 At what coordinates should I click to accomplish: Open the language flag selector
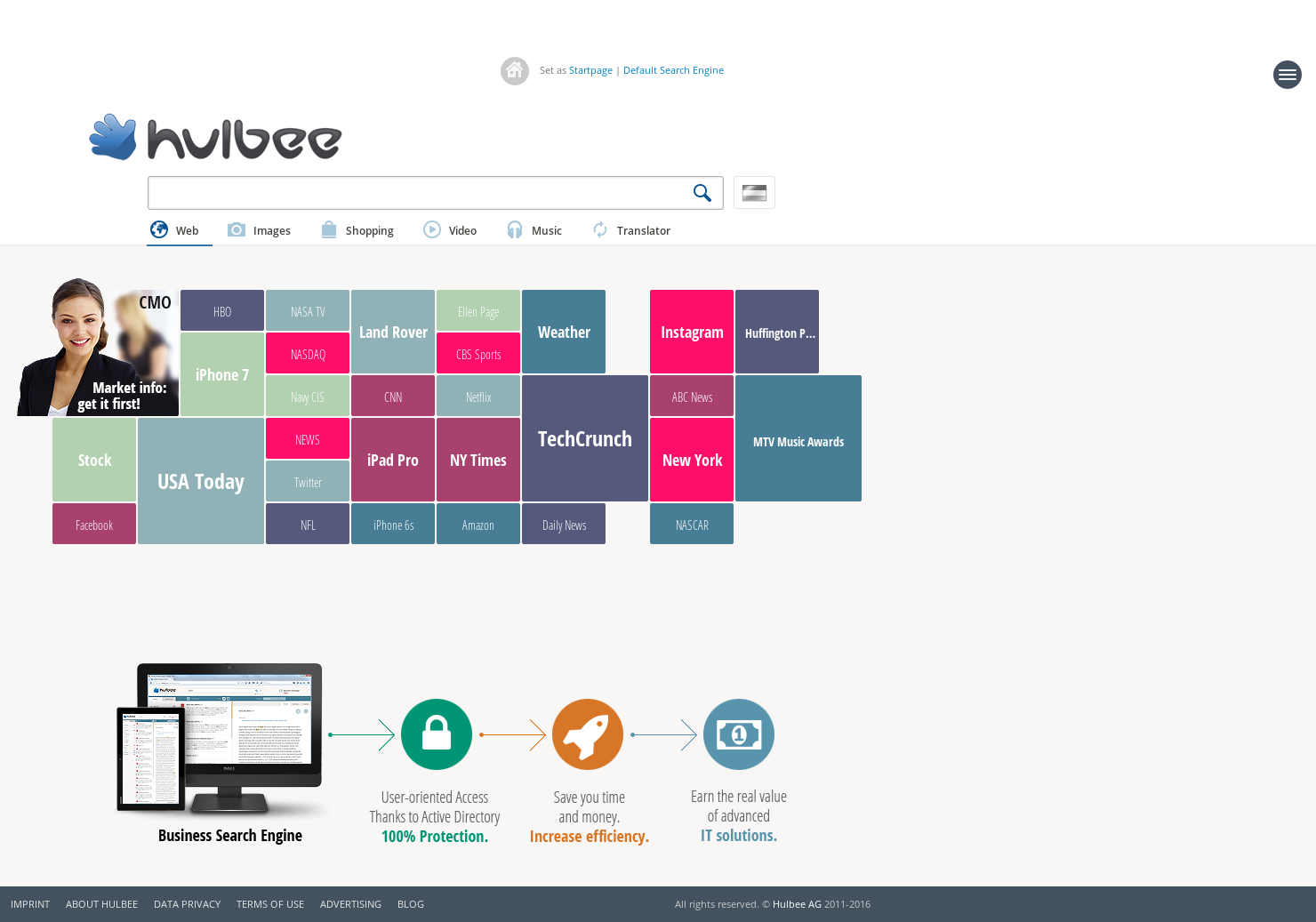(x=754, y=193)
